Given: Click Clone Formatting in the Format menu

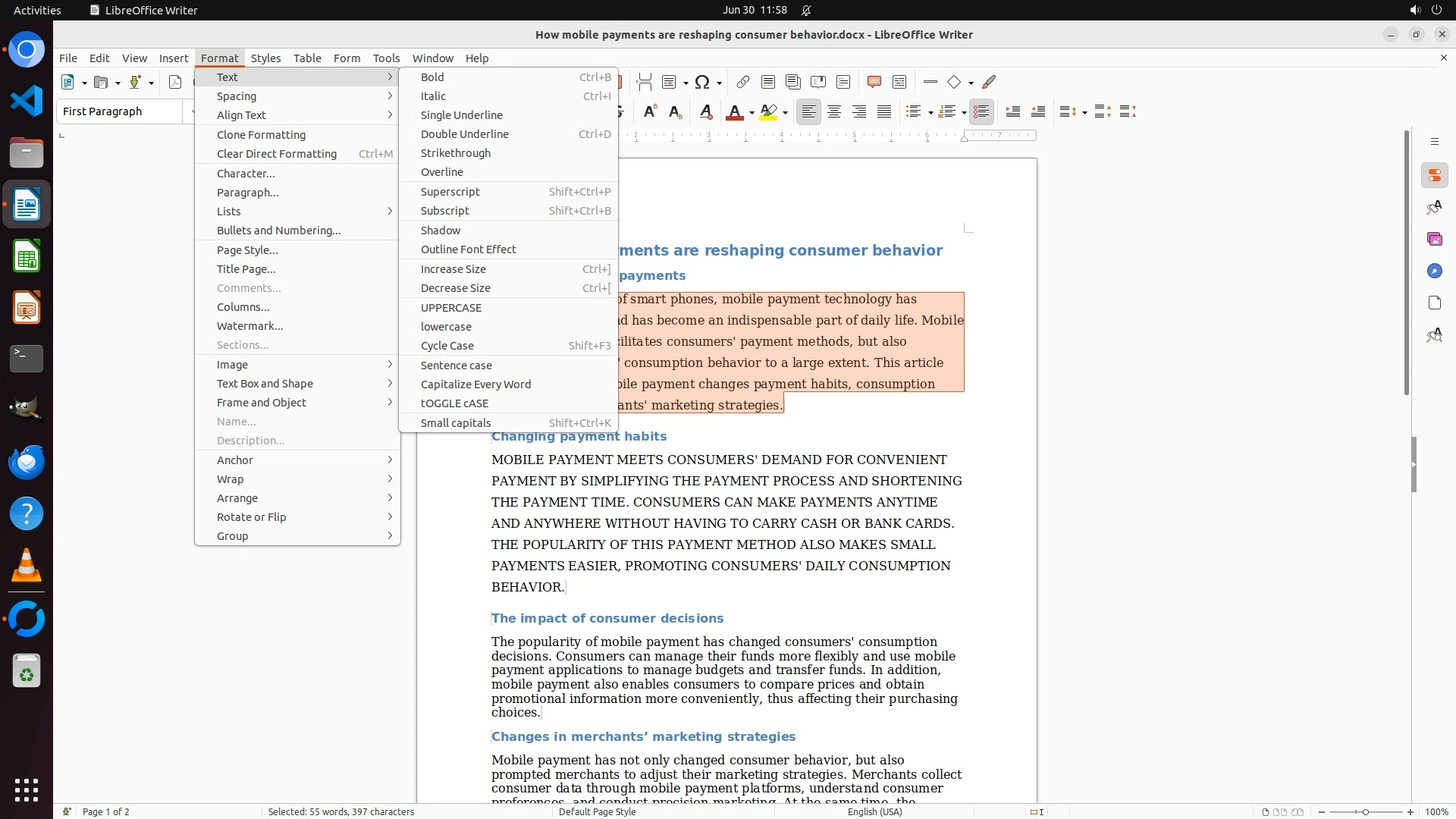Looking at the screenshot, I should (261, 135).
